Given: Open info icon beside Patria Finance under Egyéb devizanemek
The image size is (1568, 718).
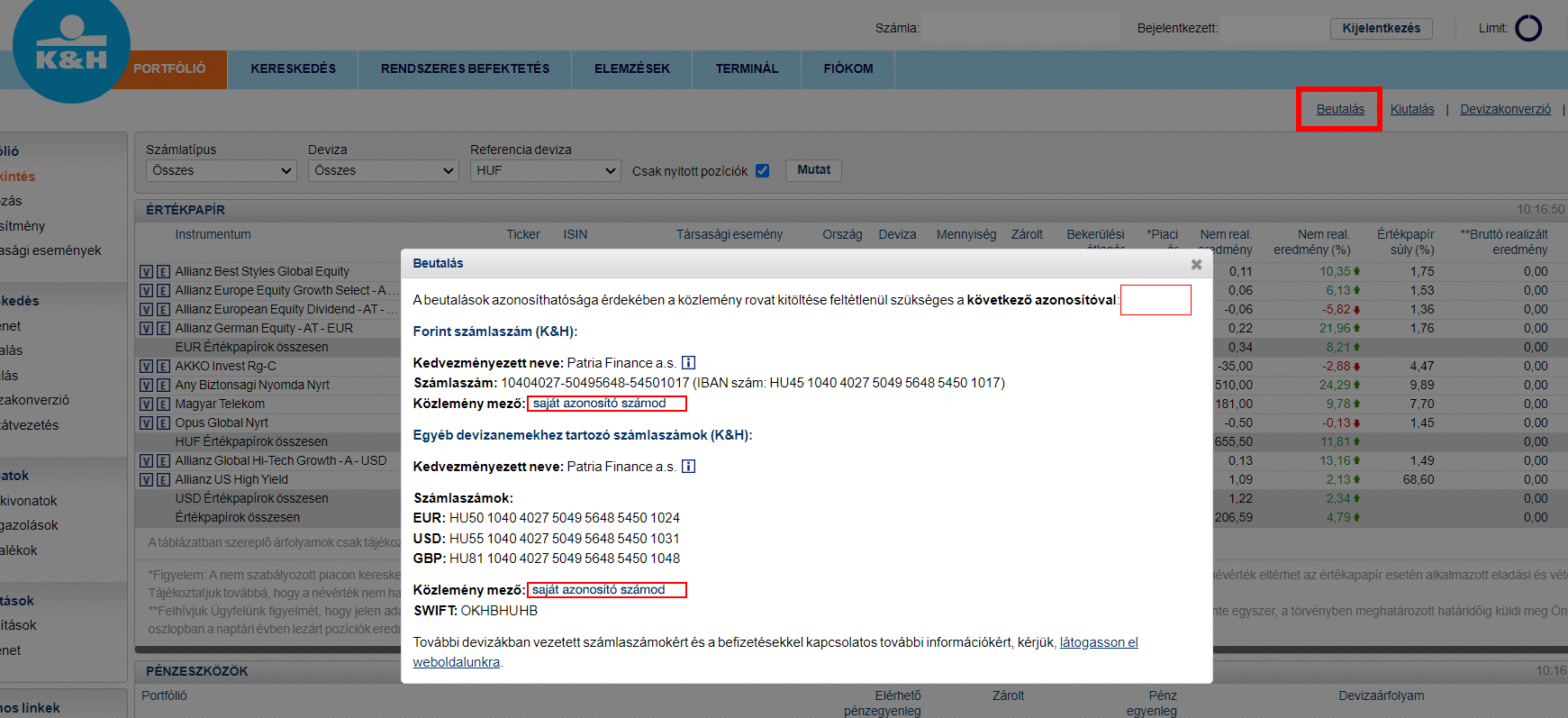Looking at the screenshot, I should click(688, 467).
